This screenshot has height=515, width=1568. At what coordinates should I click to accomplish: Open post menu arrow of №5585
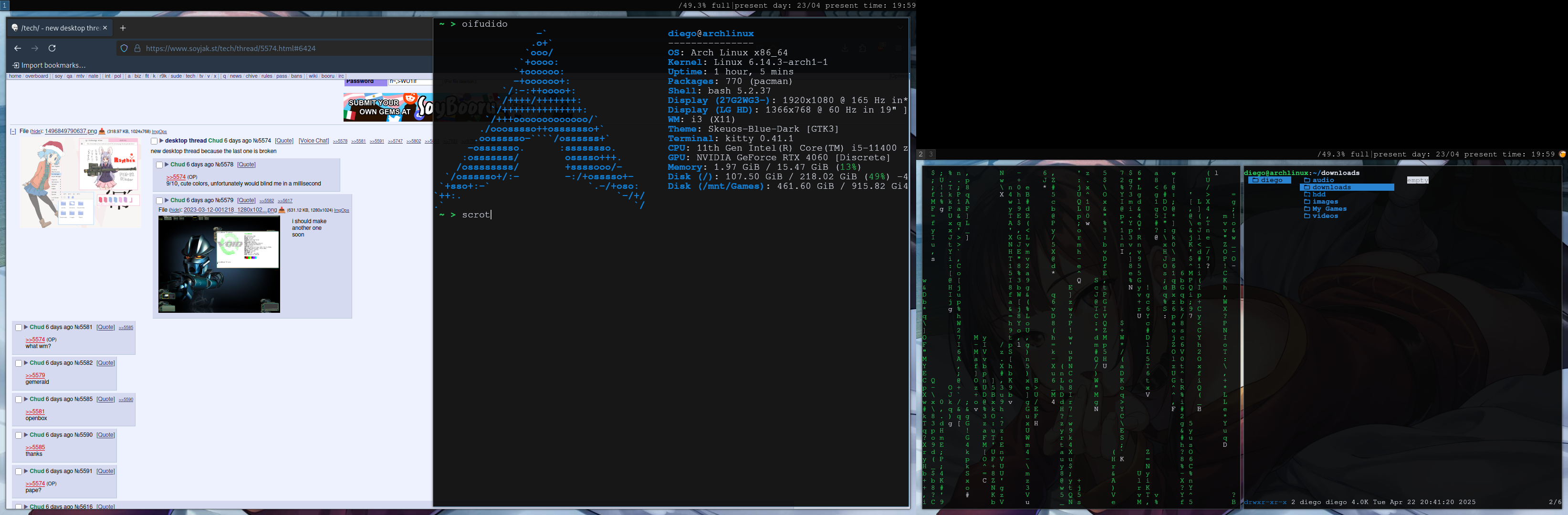(x=26, y=399)
